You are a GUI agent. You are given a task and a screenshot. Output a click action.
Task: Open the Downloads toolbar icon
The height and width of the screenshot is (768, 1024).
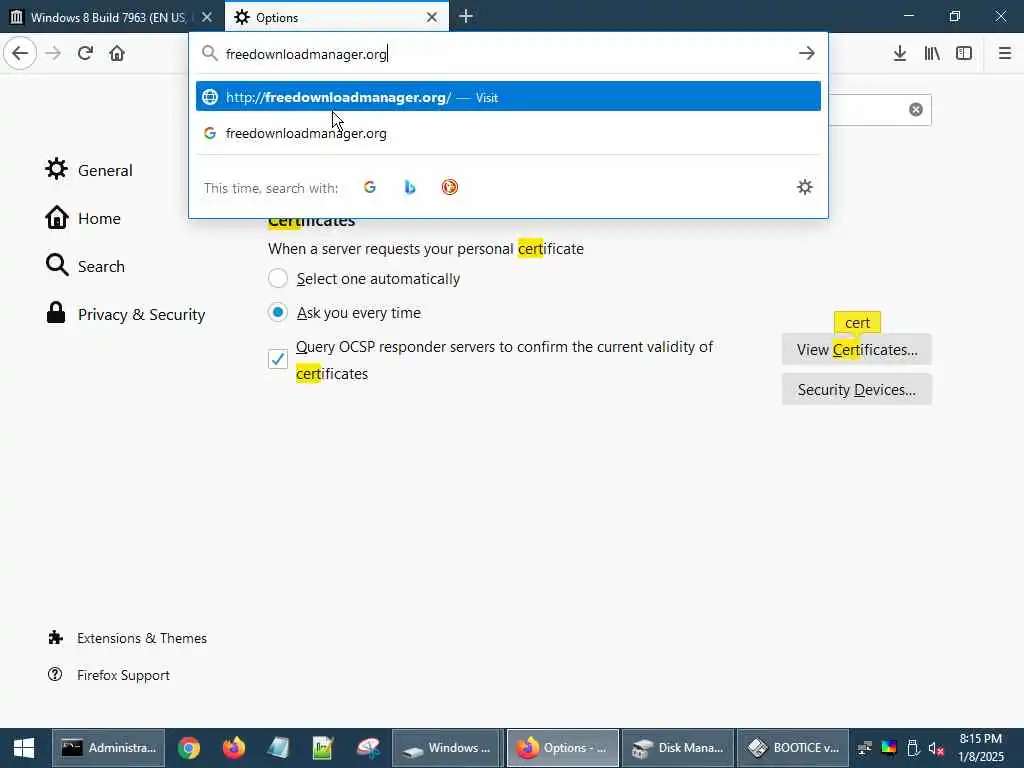pos(900,53)
